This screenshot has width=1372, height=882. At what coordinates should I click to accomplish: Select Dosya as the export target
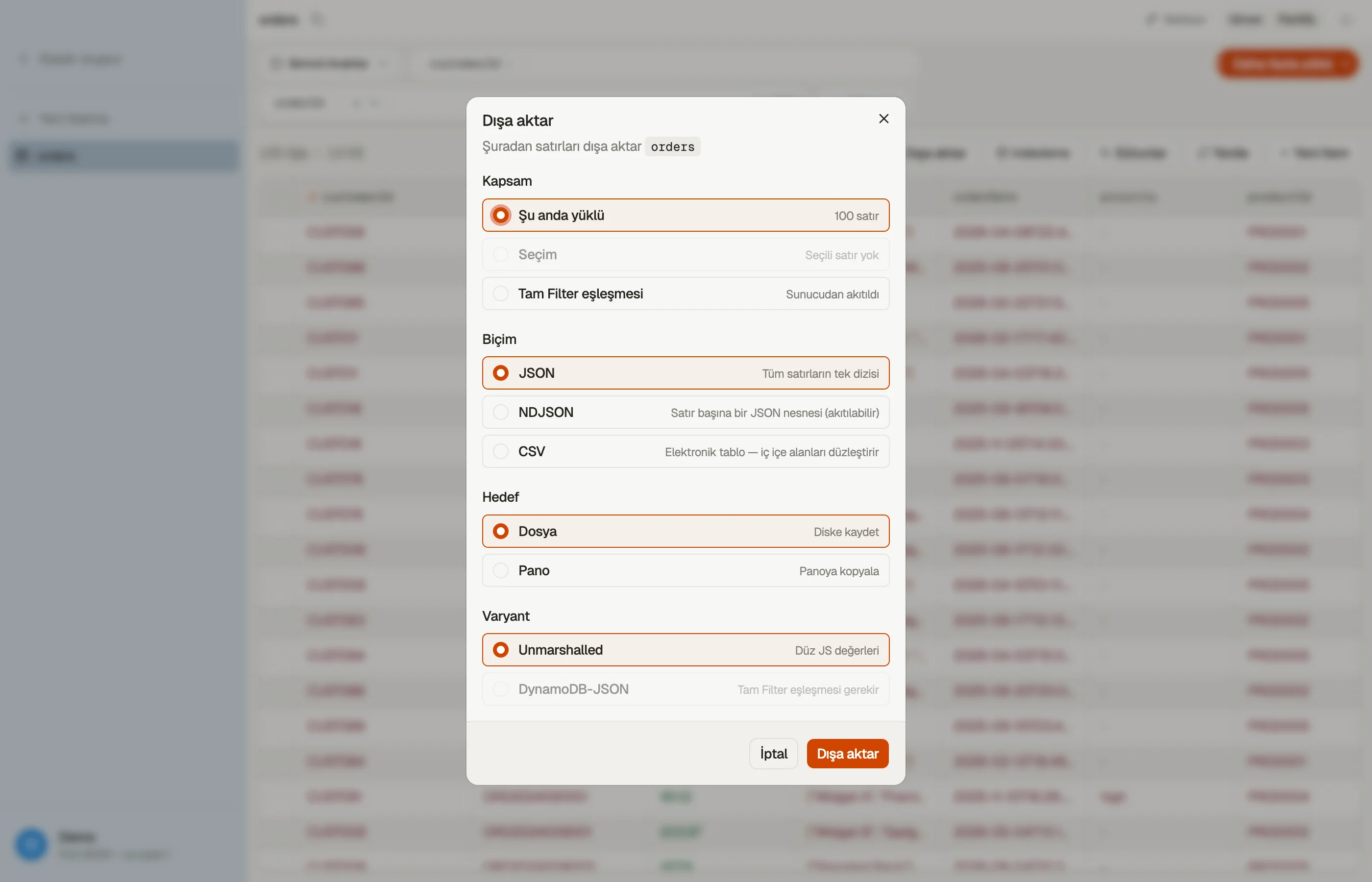tap(686, 531)
